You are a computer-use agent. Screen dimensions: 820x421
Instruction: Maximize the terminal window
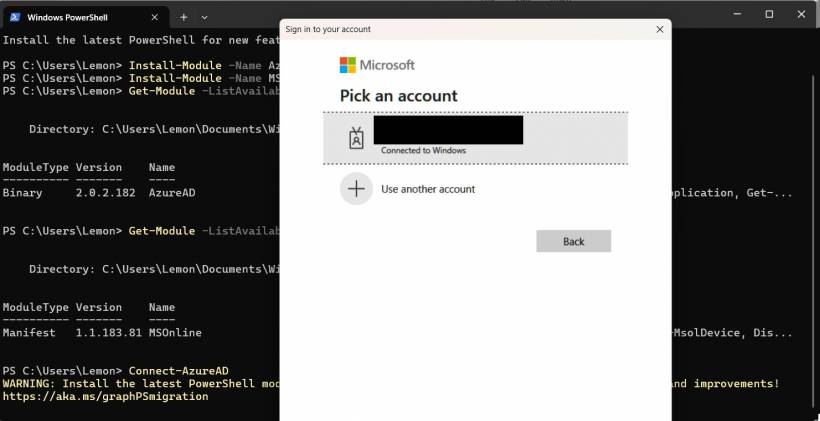point(769,14)
